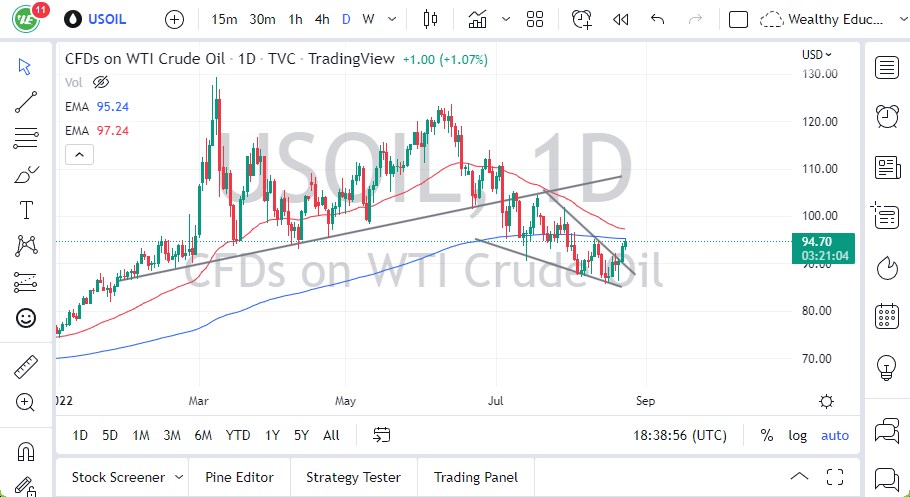Collapse the indicator legend chevron
The image size is (910, 497).
[79, 154]
